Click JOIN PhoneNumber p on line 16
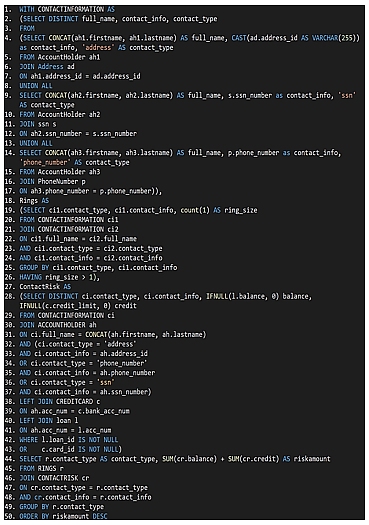Screen dimensions: 369x525 coord(52,181)
